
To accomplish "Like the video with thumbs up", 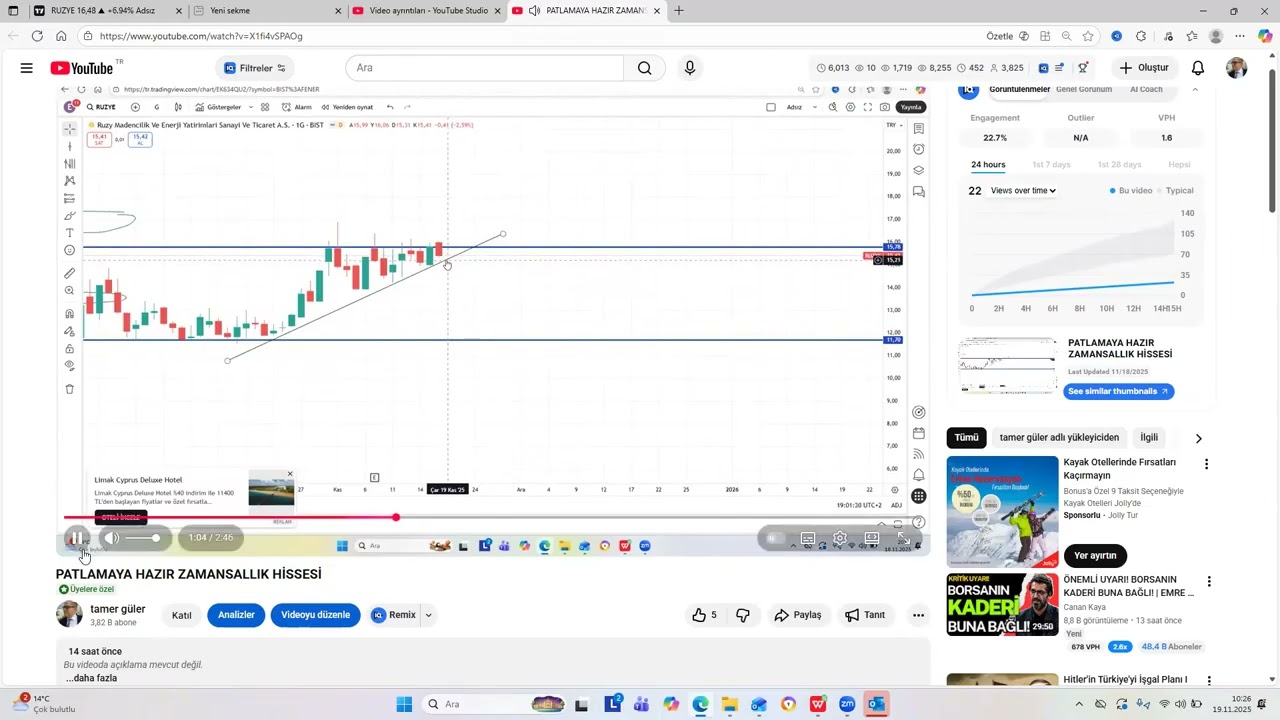I will (x=704, y=615).
